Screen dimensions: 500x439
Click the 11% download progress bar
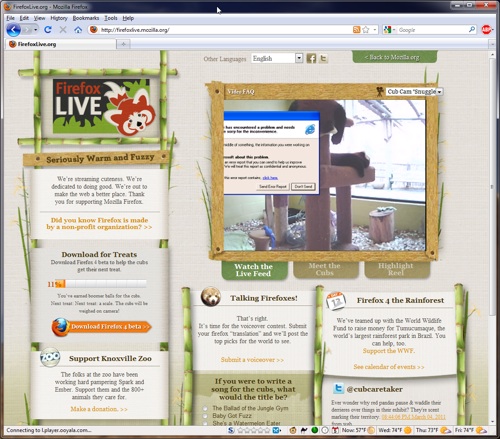pos(97,284)
